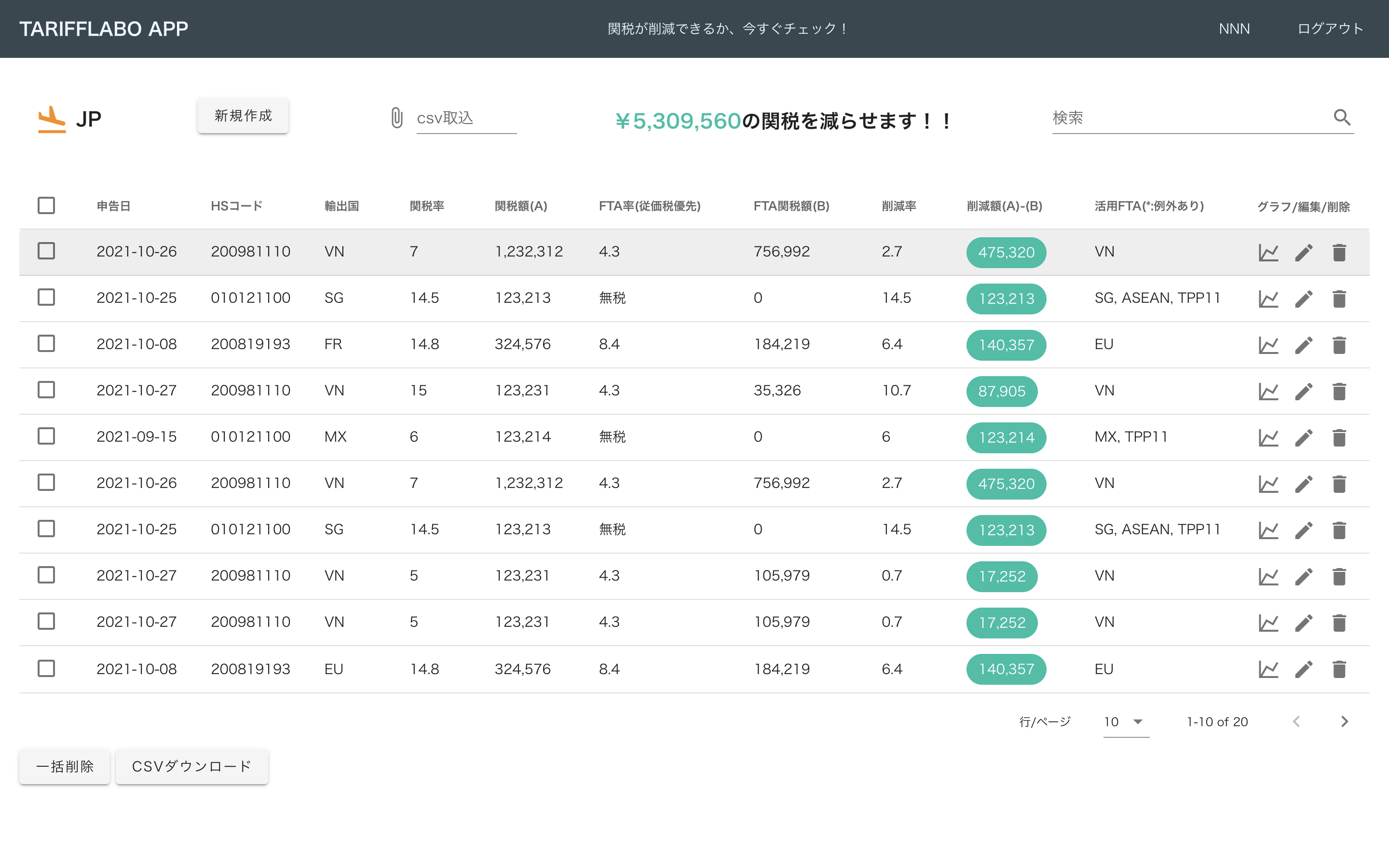
Task: Toggle the select-all header checkbox
Action: click(46, 205)
